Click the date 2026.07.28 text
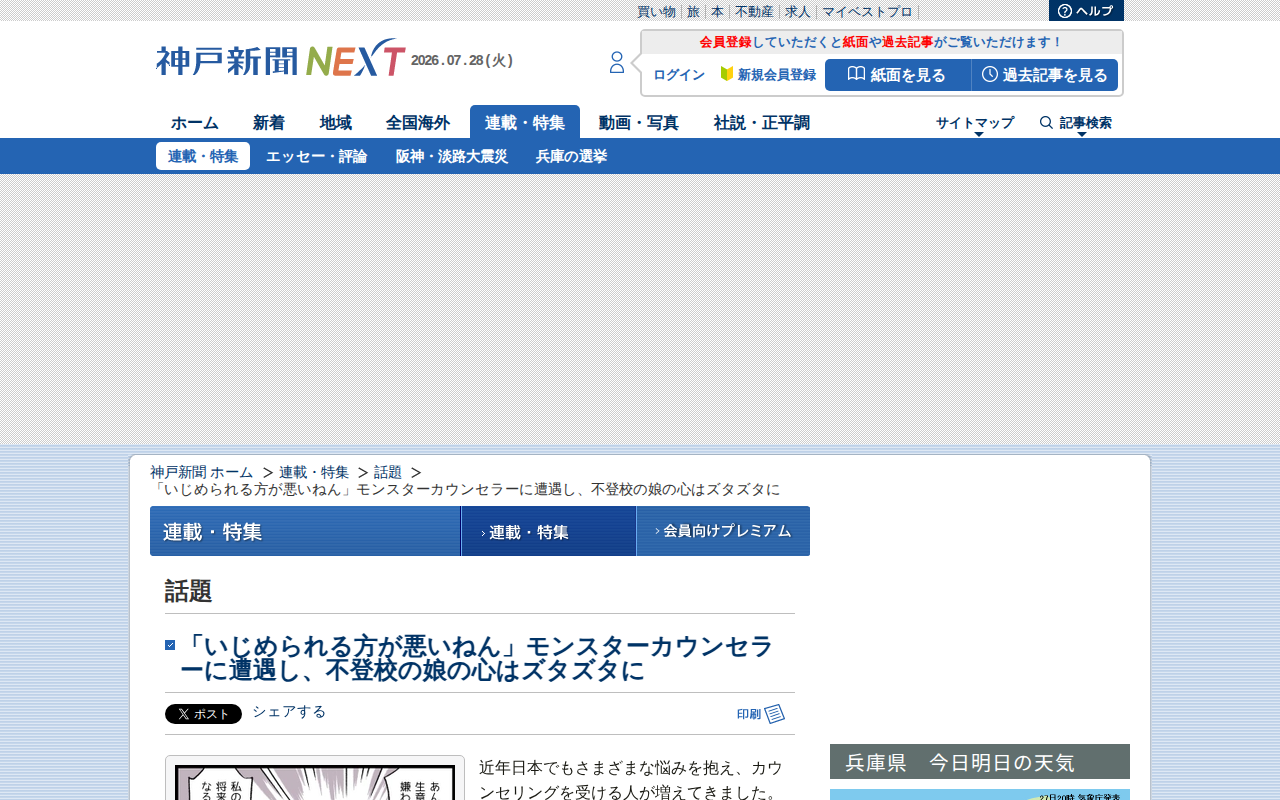The width and height of the screenshot is (1280, 800). [x=462, y=61]
